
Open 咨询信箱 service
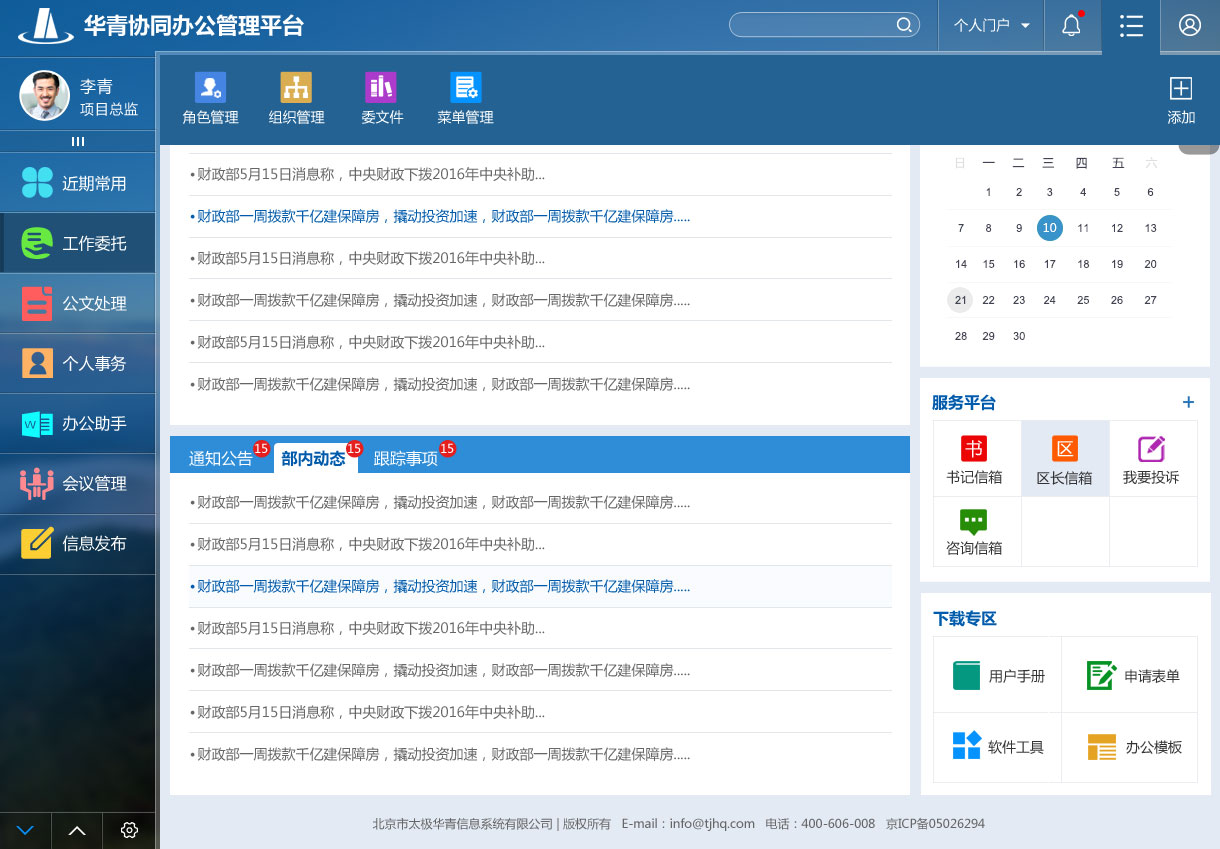click(976, 531)
